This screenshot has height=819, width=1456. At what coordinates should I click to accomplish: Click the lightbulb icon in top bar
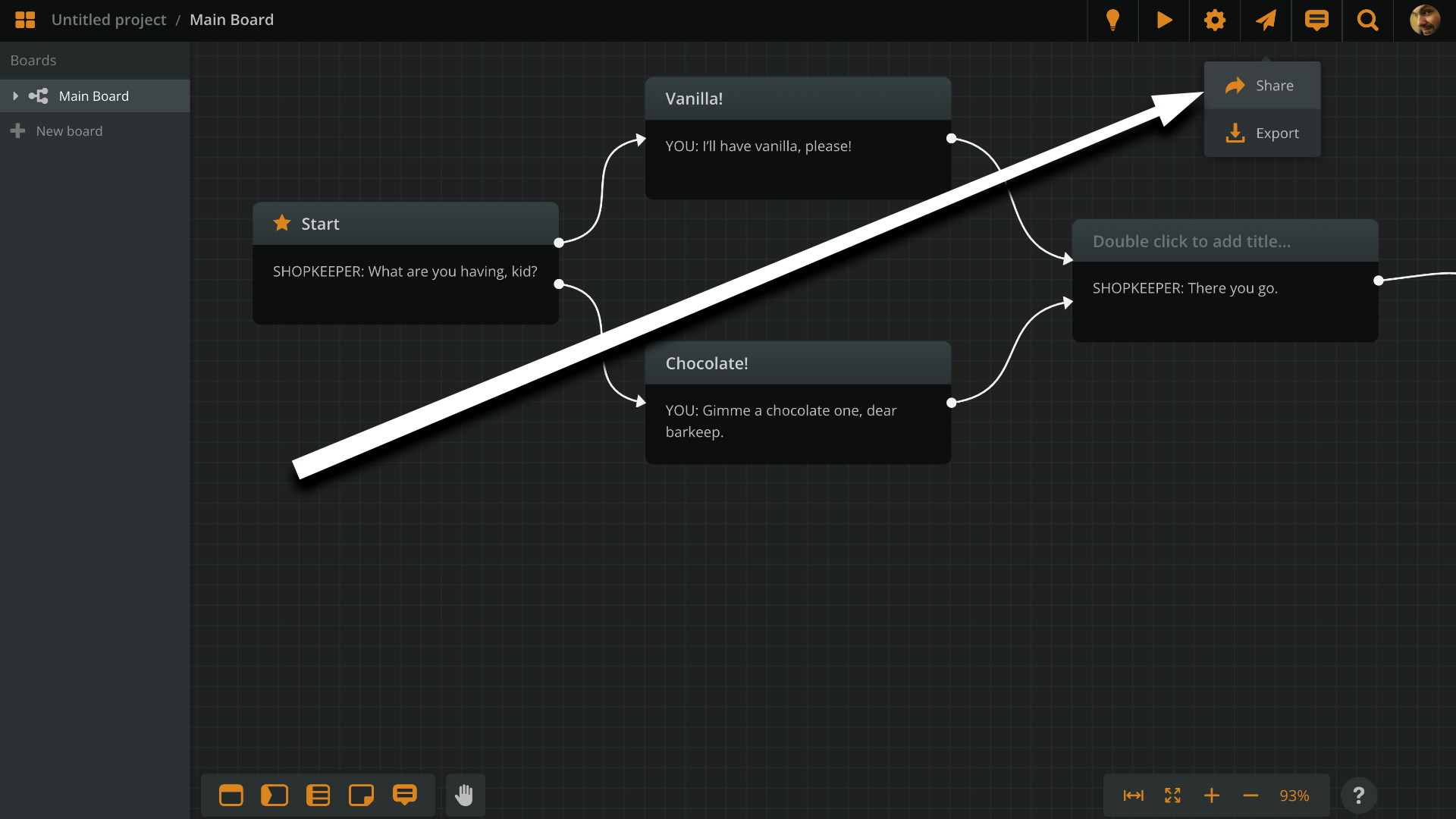click(1113, 20)
